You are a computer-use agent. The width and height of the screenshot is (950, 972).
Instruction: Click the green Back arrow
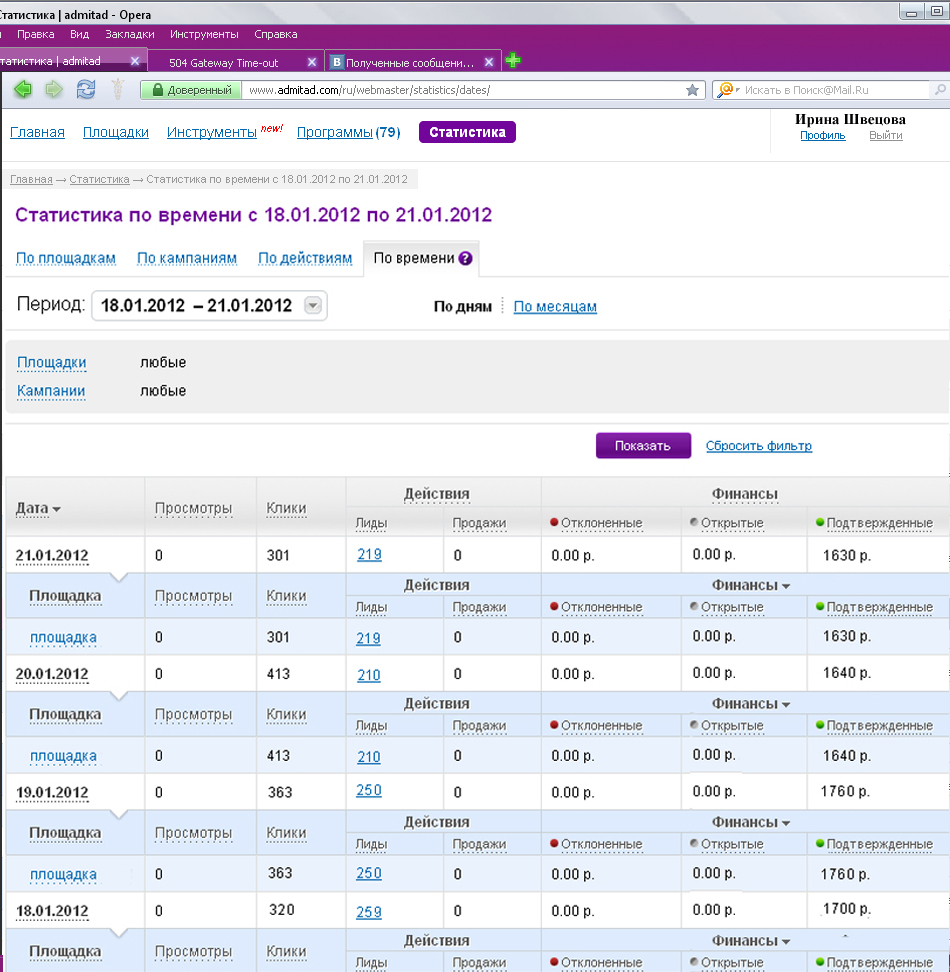pyautogui.click(x=23, y=89)
